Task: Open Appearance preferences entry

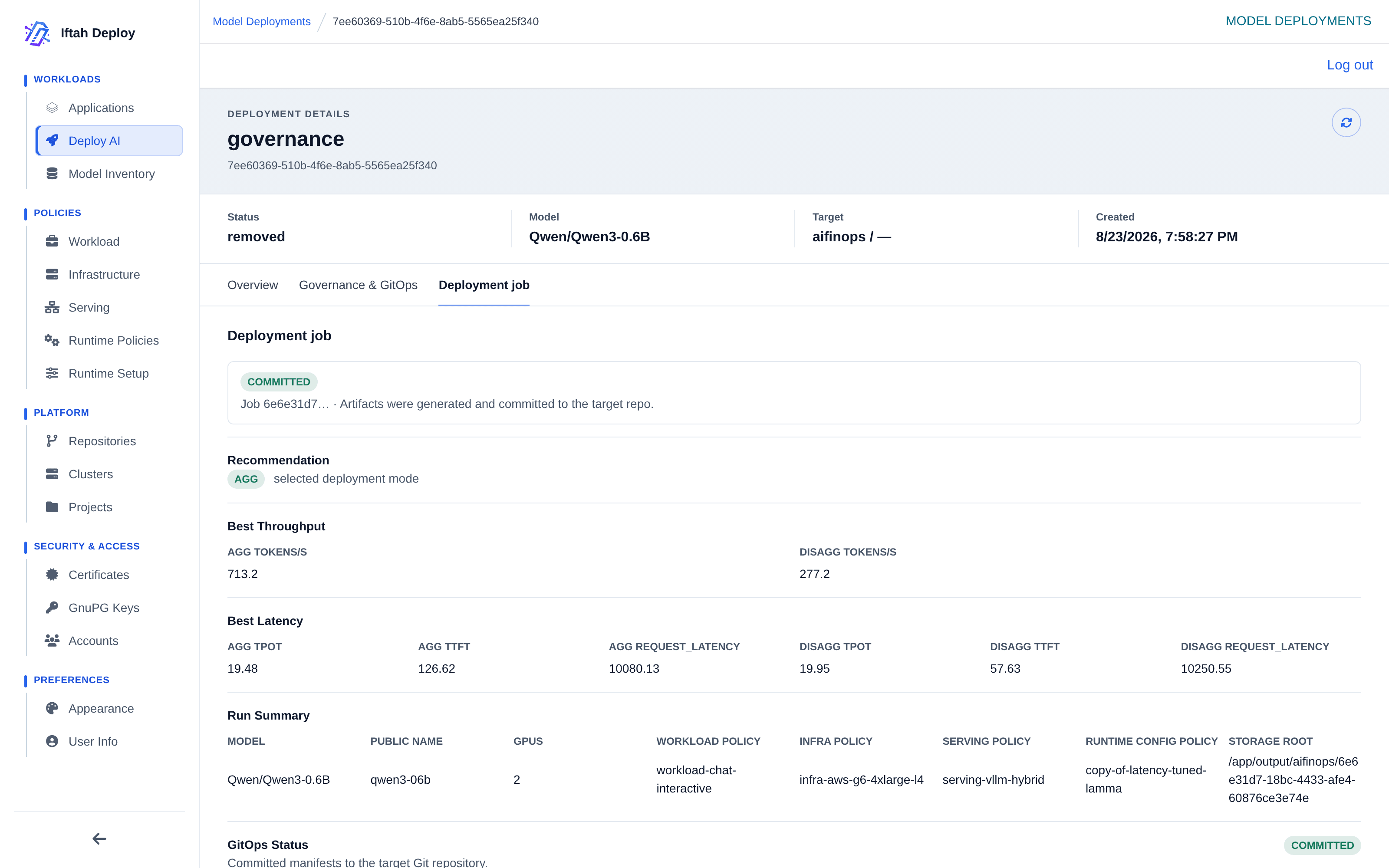Action: coord(109,708)
